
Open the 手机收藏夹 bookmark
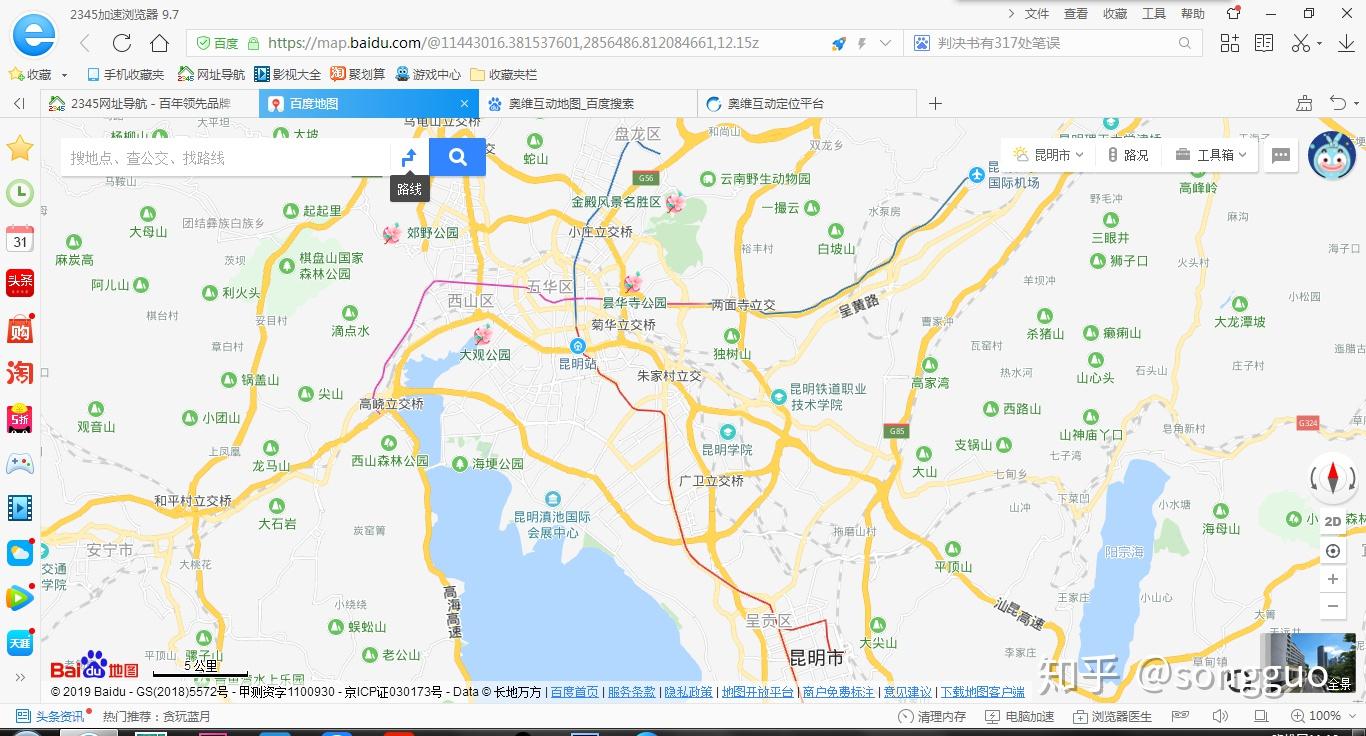coord(126,75)
